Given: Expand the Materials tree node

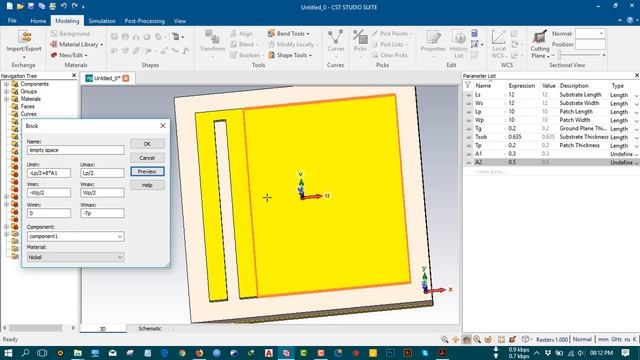Looking at the screenshot, I should pos(7,99).
